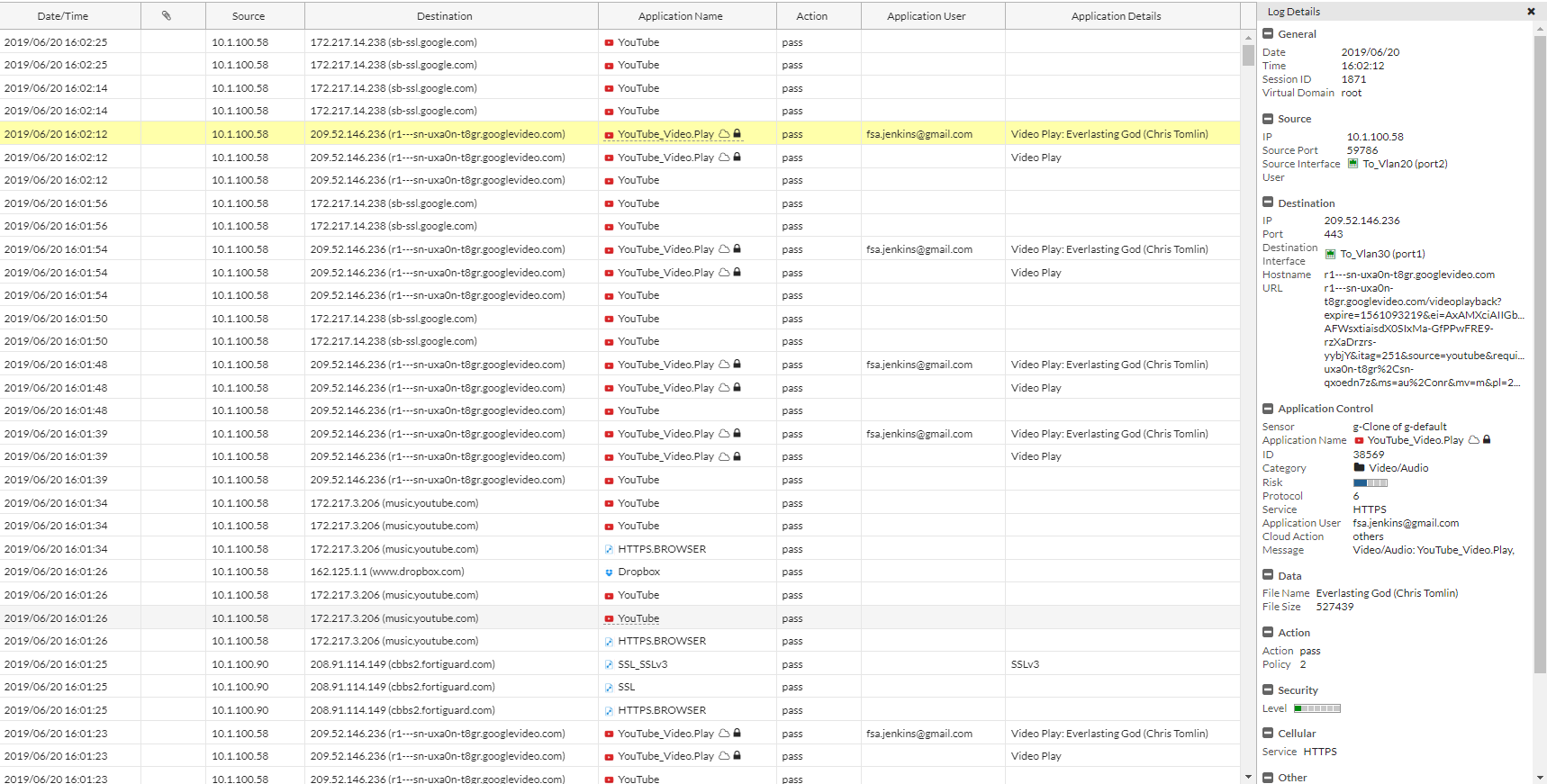Click the Security Level indicator bar

click(1317, 708)
